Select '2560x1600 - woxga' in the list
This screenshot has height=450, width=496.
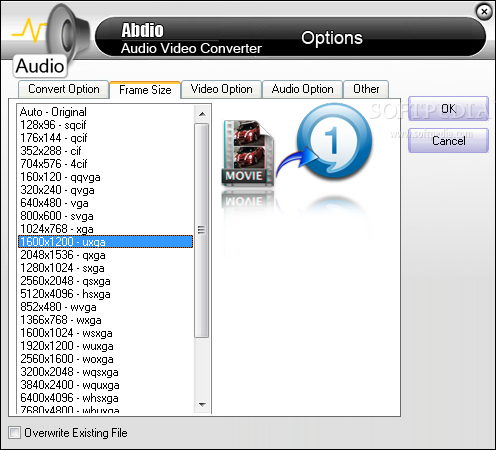[x=105, y=359]
